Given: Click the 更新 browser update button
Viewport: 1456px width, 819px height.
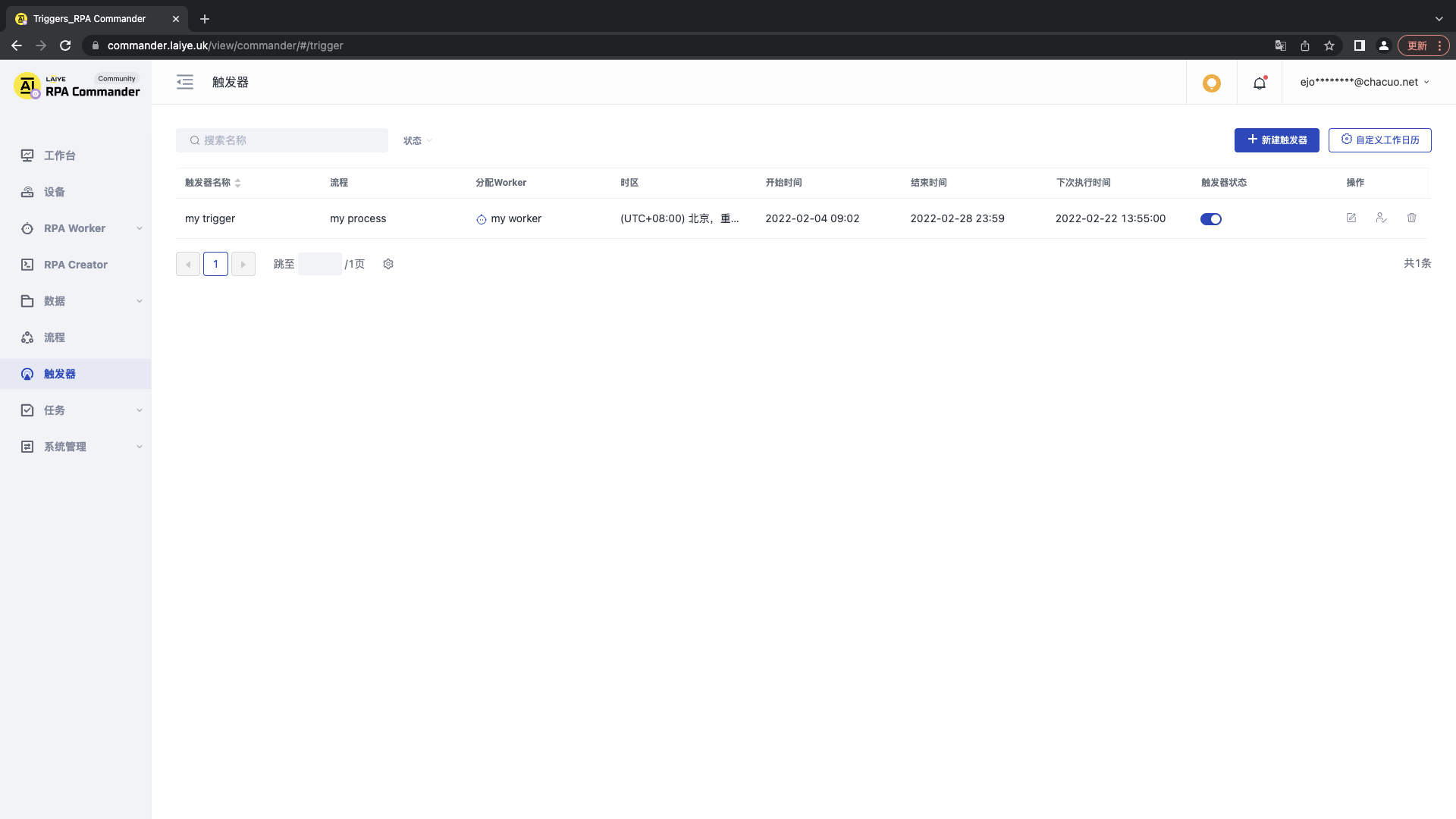Looking at the screenshot, I should pos(1423,45).
